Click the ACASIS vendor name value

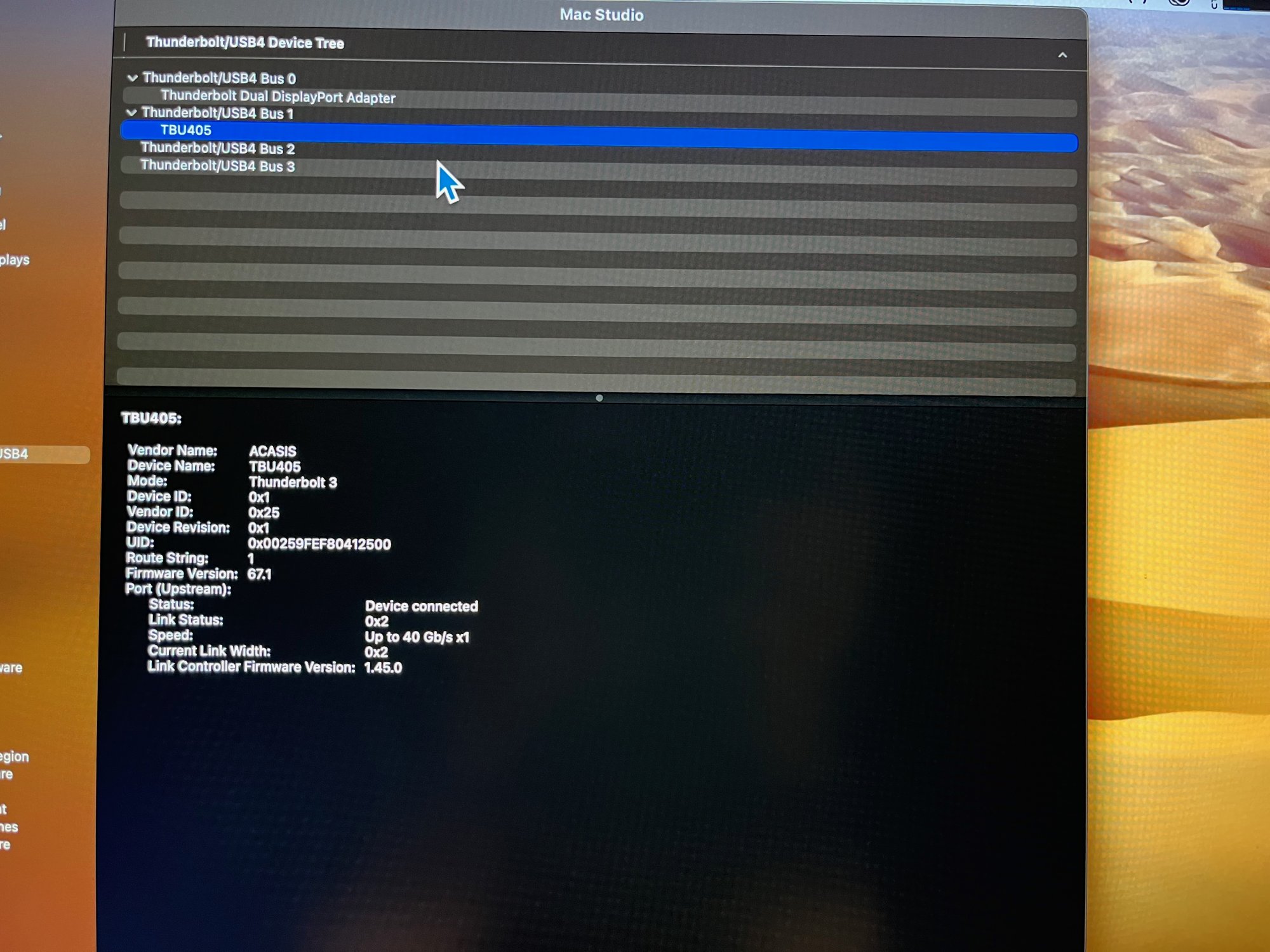pyautogui.click(x=272, y=451)
